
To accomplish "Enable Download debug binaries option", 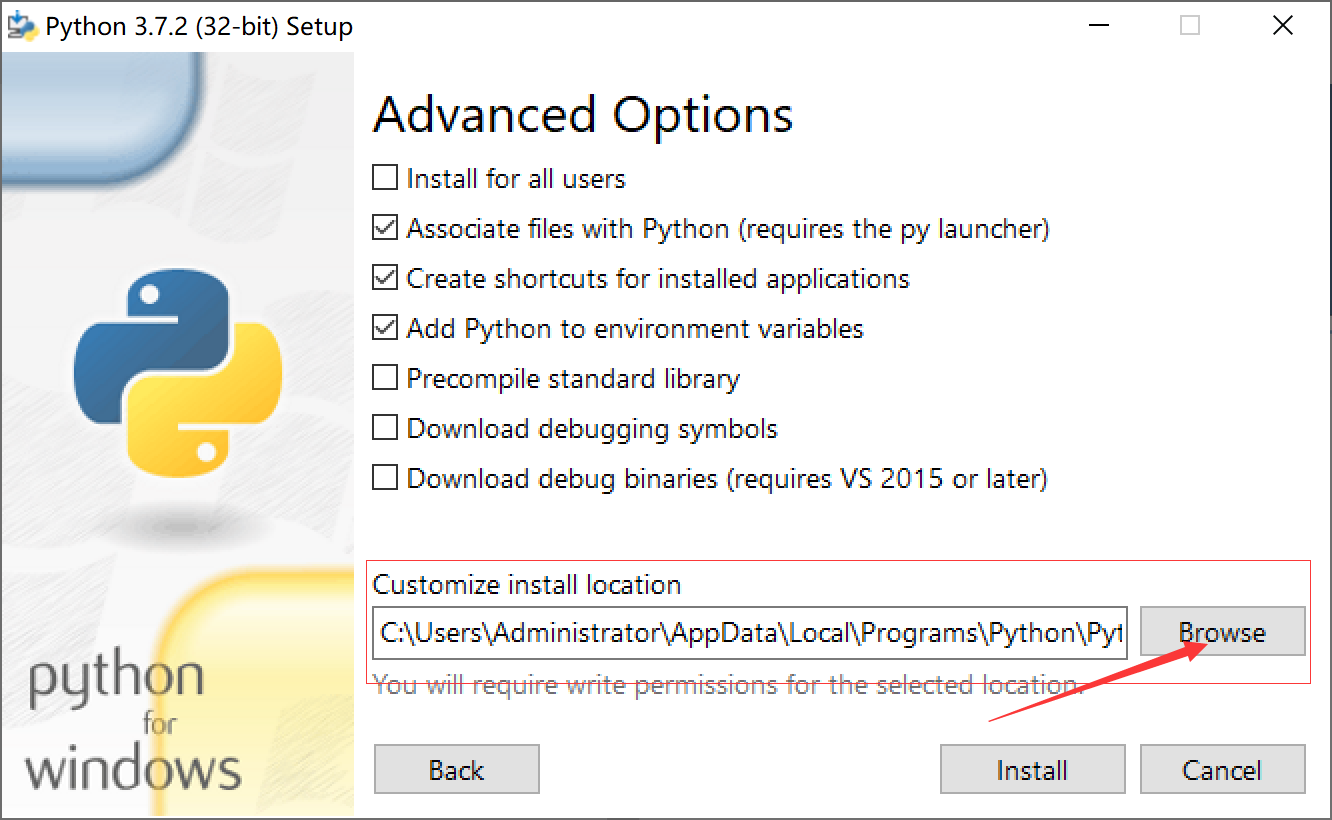I will click(x=385, y=477).
